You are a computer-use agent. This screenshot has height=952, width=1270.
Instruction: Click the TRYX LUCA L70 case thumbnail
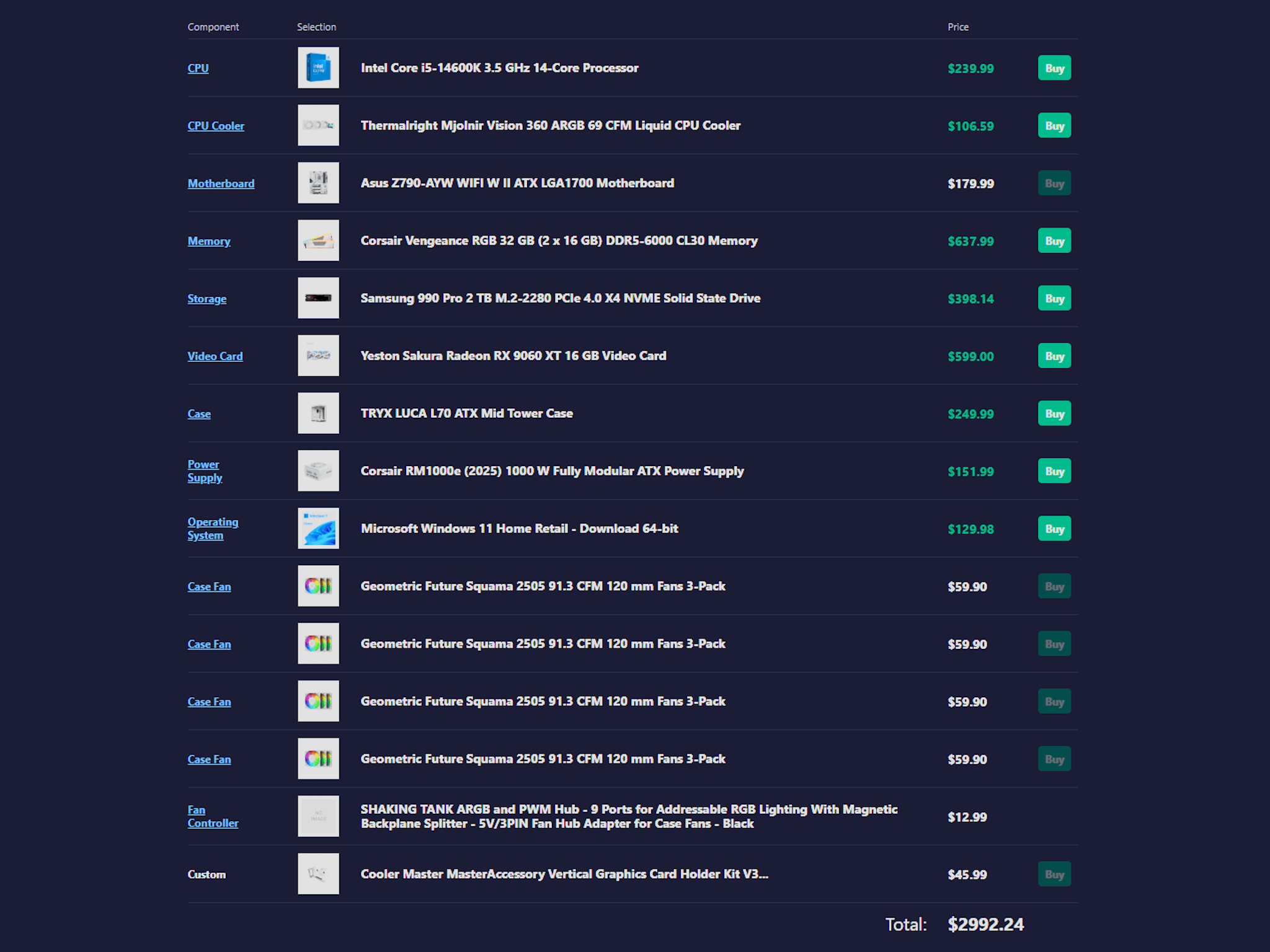(318, 413)
